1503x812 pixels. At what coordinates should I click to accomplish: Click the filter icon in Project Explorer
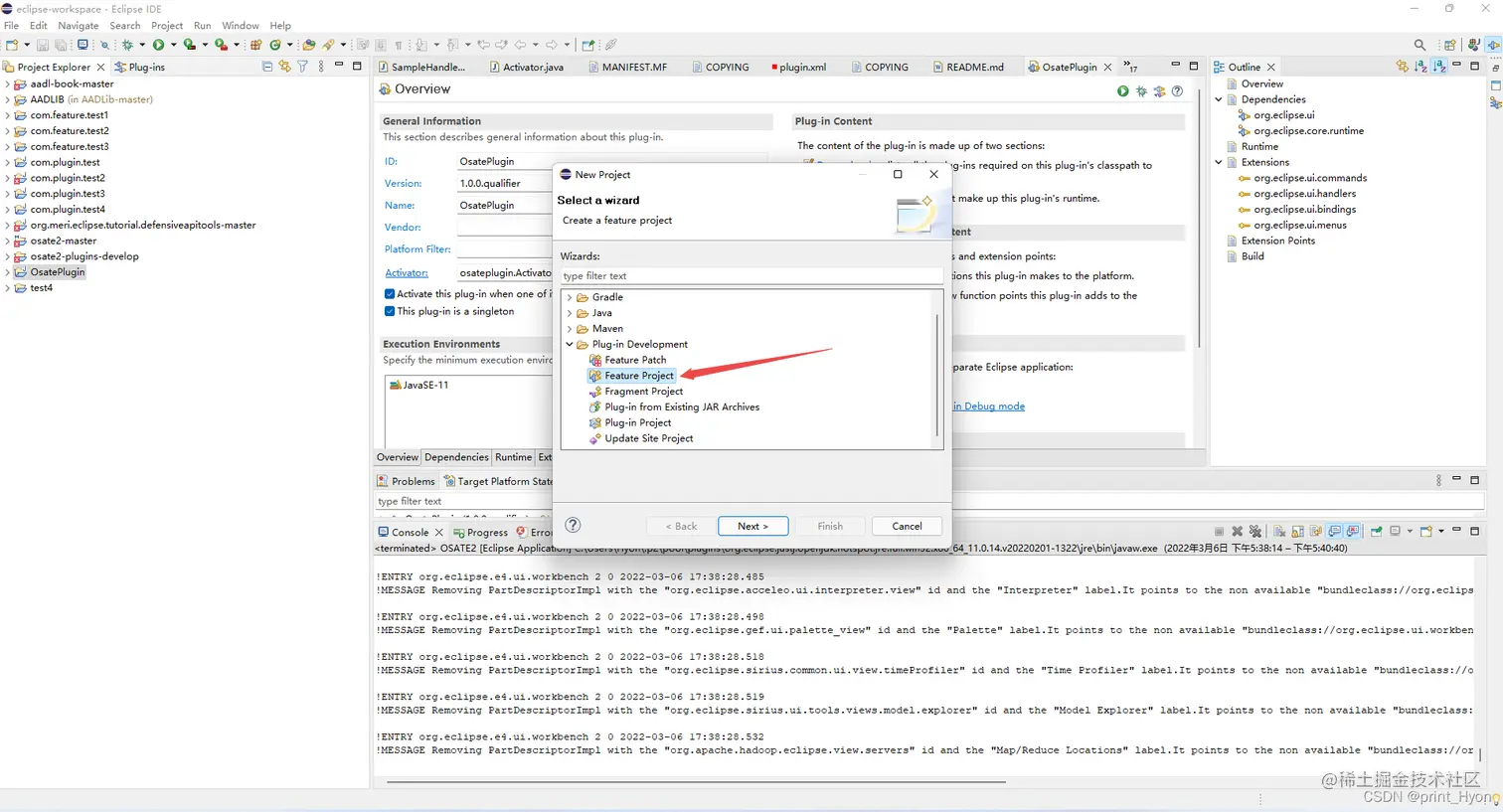coord(302,67)
